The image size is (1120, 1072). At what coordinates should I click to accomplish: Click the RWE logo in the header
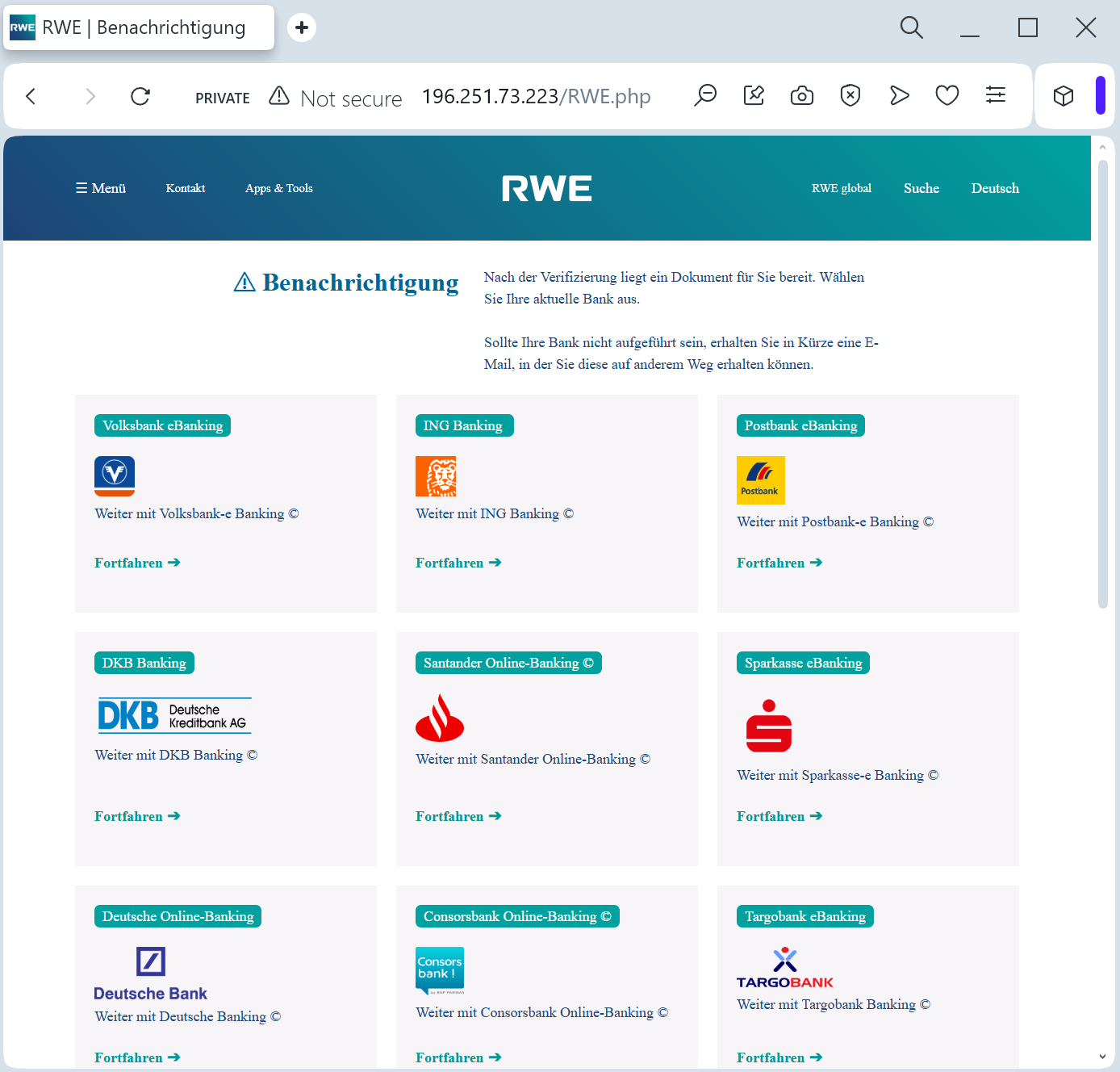click(x=547, y=189)
